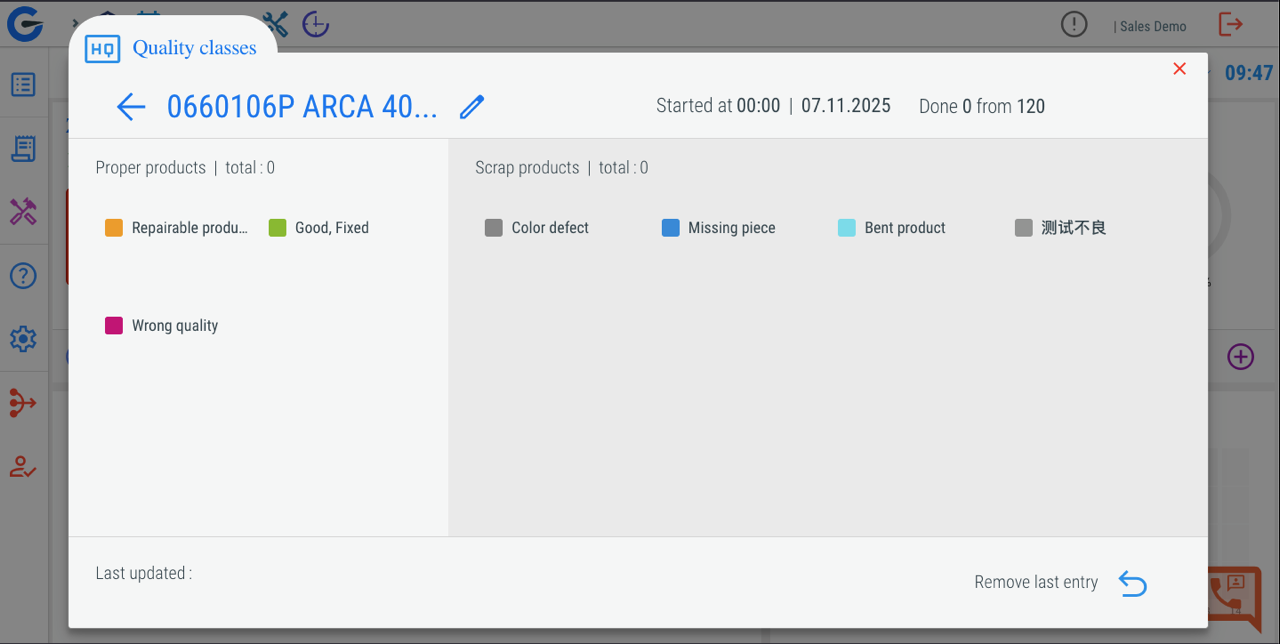Click the order title 0660106P ARCA 40...
This screenshot has width=1280, height=644.
pos(302,107)
